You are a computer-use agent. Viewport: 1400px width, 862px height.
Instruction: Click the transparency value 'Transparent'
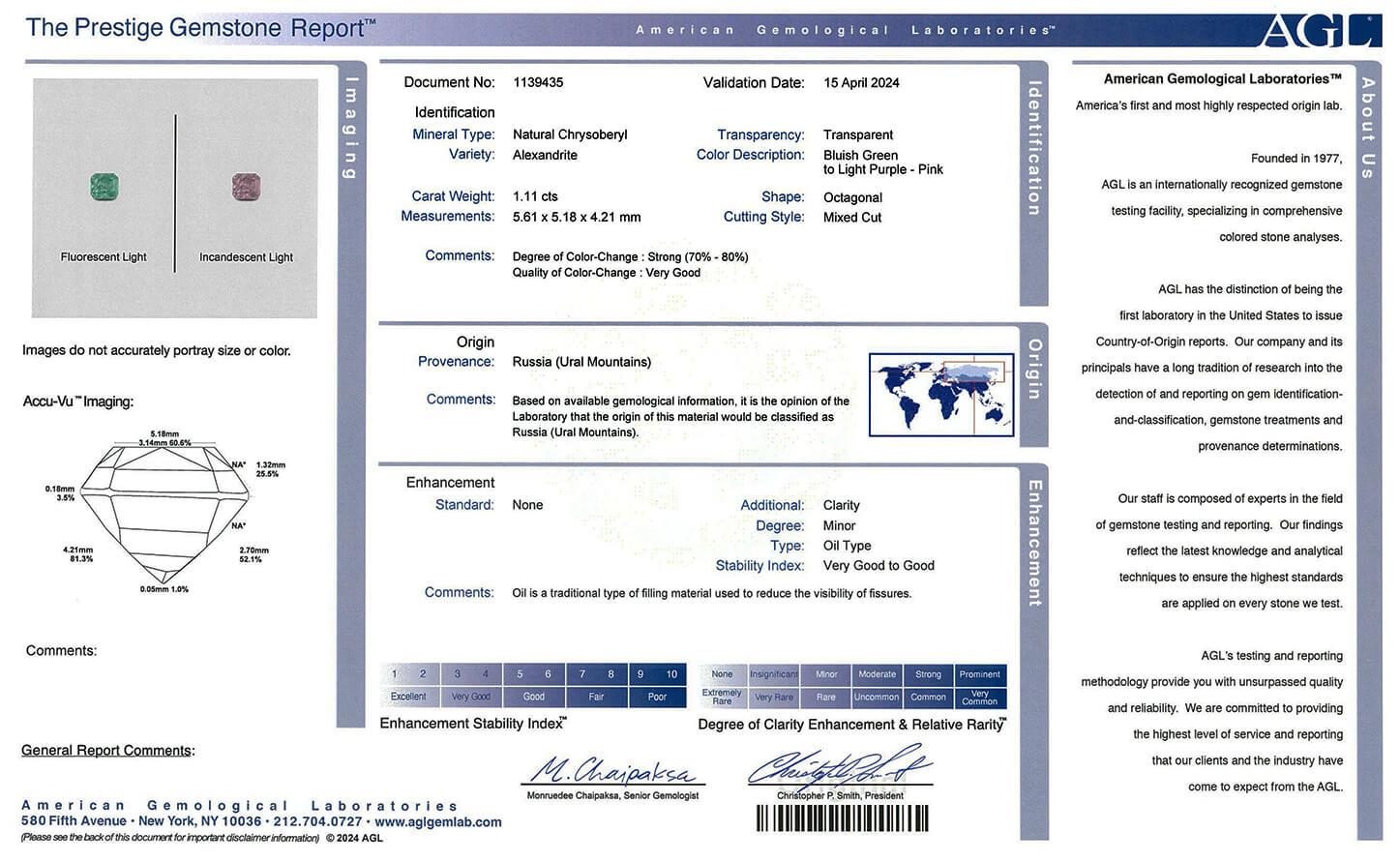point(858,134)
